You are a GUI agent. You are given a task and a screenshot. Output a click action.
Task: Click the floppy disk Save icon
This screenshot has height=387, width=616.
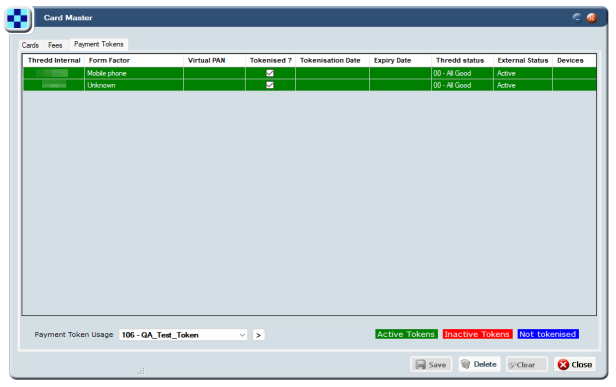click(421, 365)
